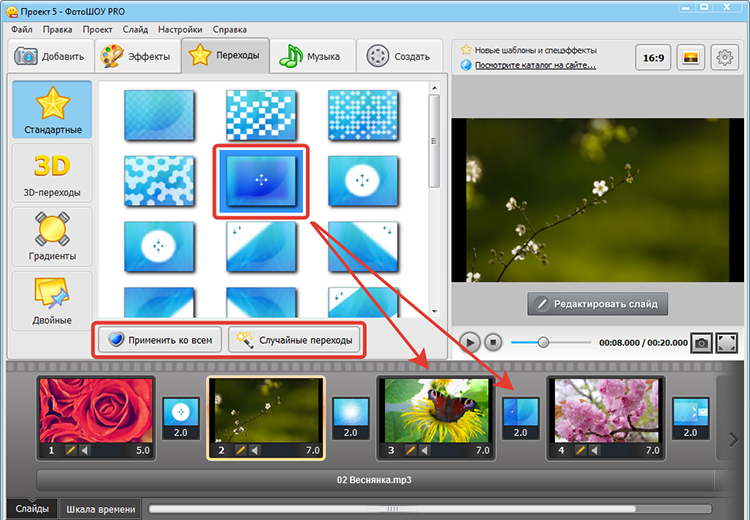Switch to the Добавить tab
This screenshot has width=750, height=520.
[x=50, y=56]
